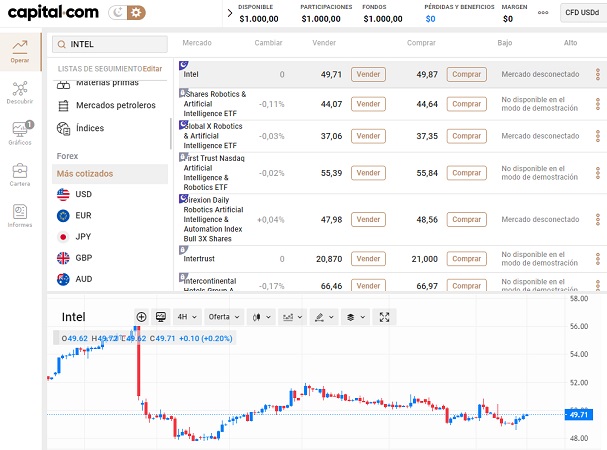The image size is (607, 450).
Task: Click Vender for iShares Robotics ETF
Action: (368, 104)
